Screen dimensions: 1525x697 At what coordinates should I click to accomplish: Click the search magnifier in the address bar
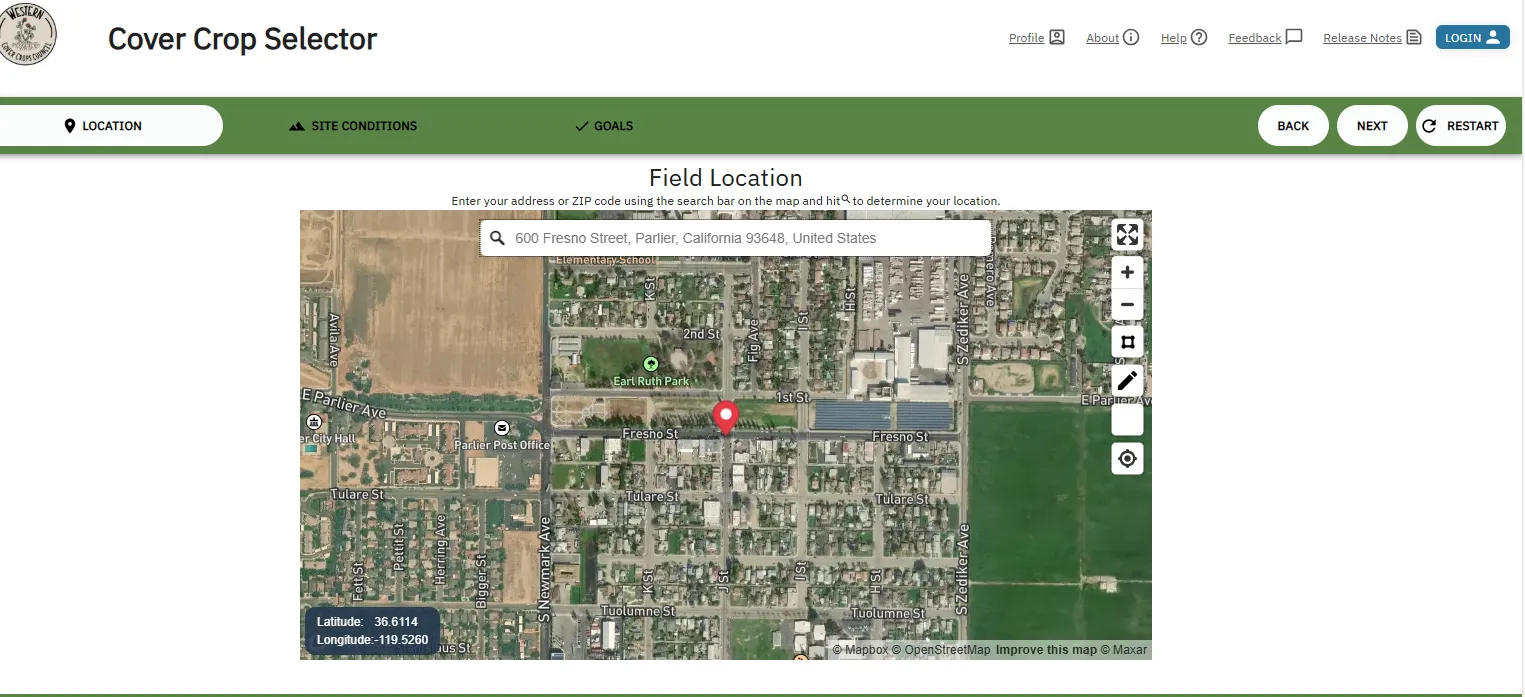(x=497, y=237)
